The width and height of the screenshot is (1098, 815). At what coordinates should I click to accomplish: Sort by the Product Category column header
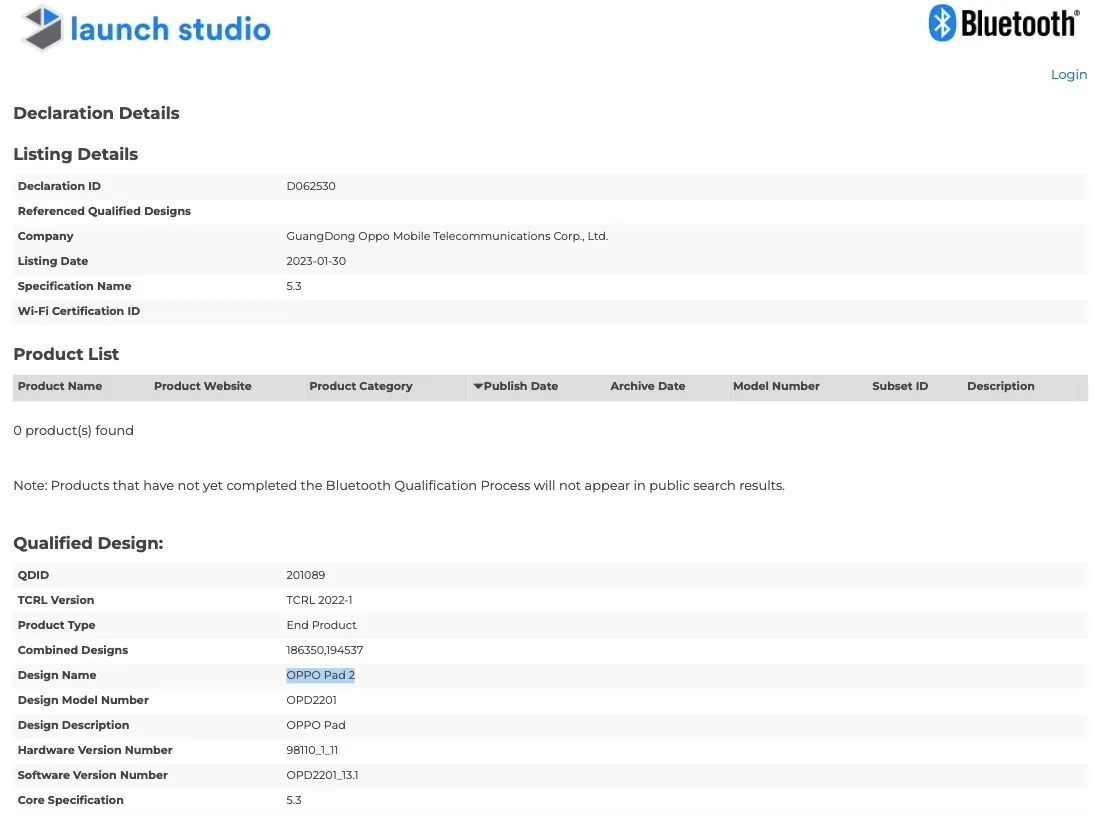(x=361, y=386)
